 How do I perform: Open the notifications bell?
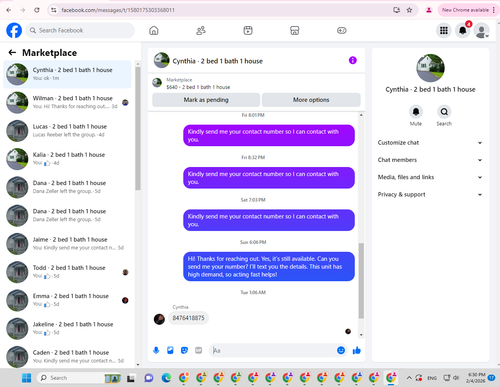[463, 31]
